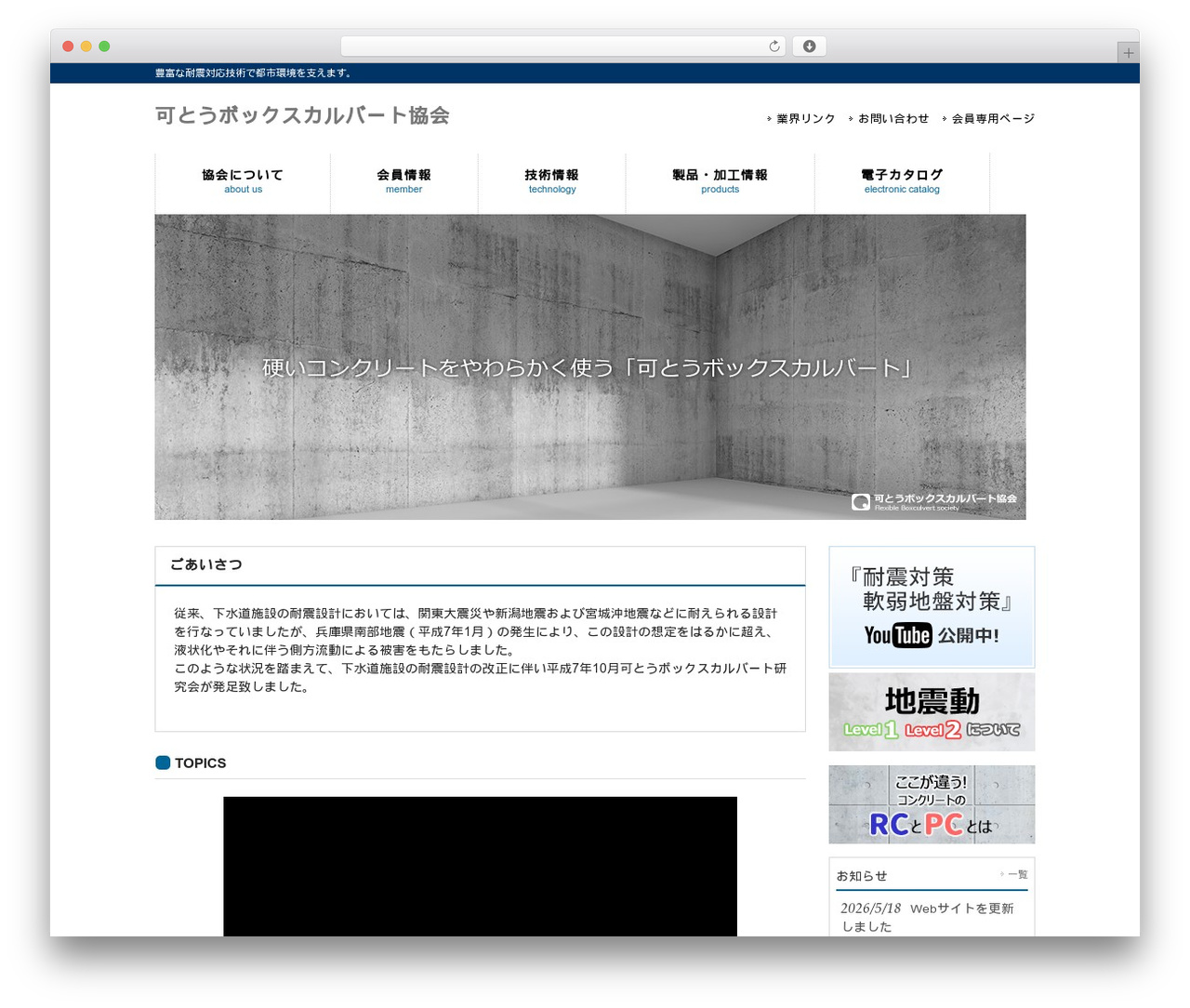Viewport: 1190px width, 1008px height.
Task: Open the 協会について about us menu
Action: [243, 181]
